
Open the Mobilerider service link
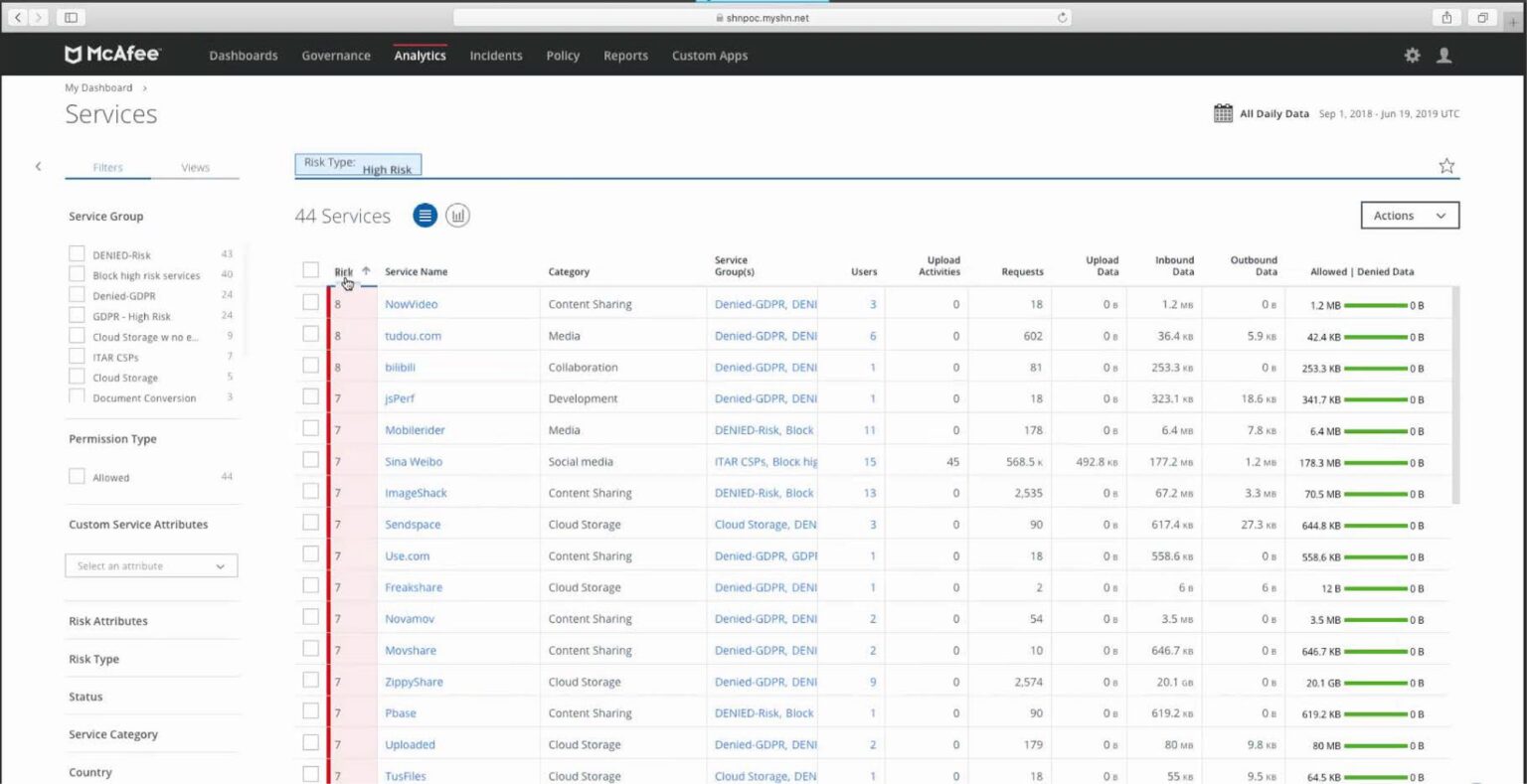point(415,430)
